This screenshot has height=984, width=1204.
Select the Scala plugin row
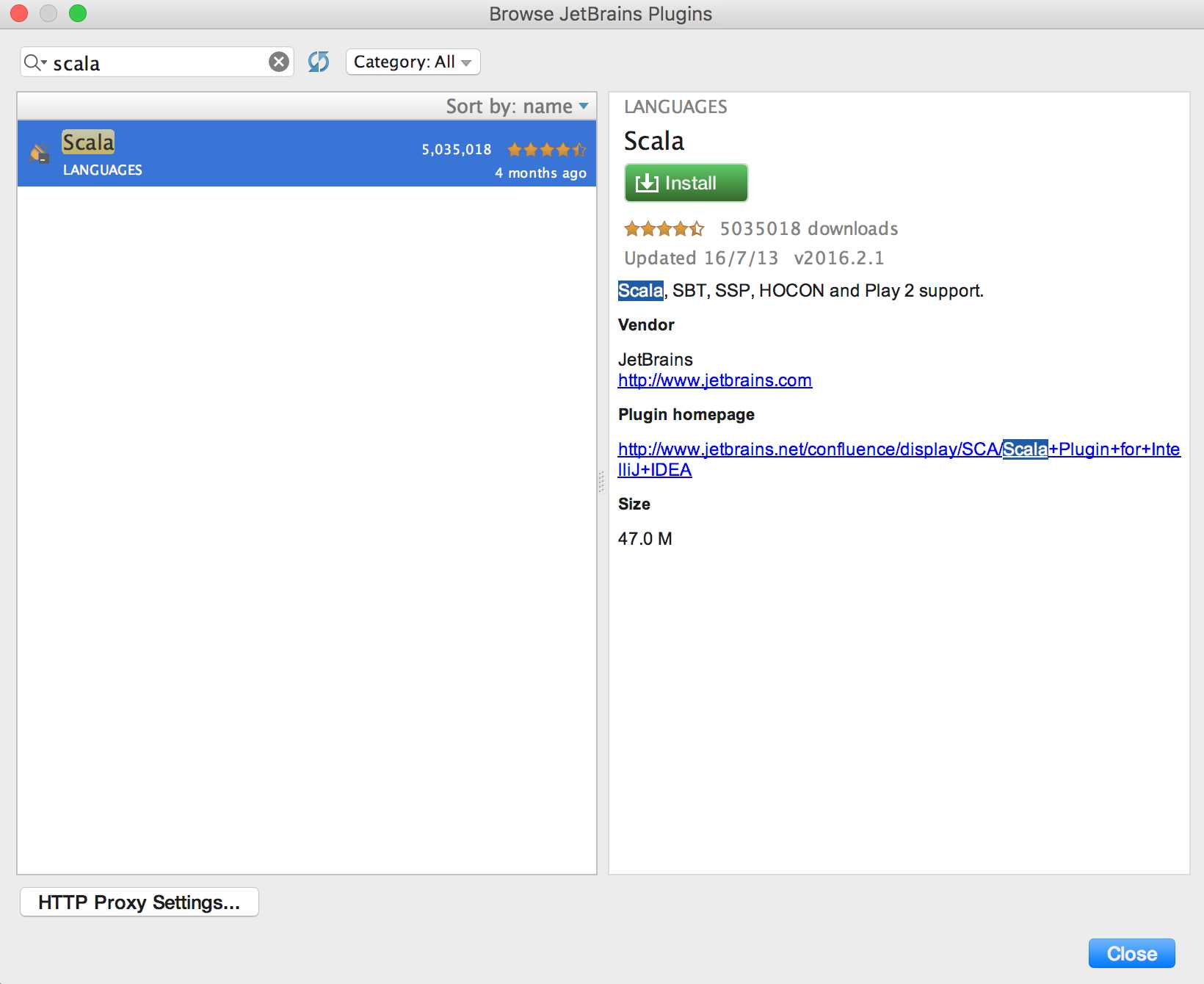click(x=307, y=153)
